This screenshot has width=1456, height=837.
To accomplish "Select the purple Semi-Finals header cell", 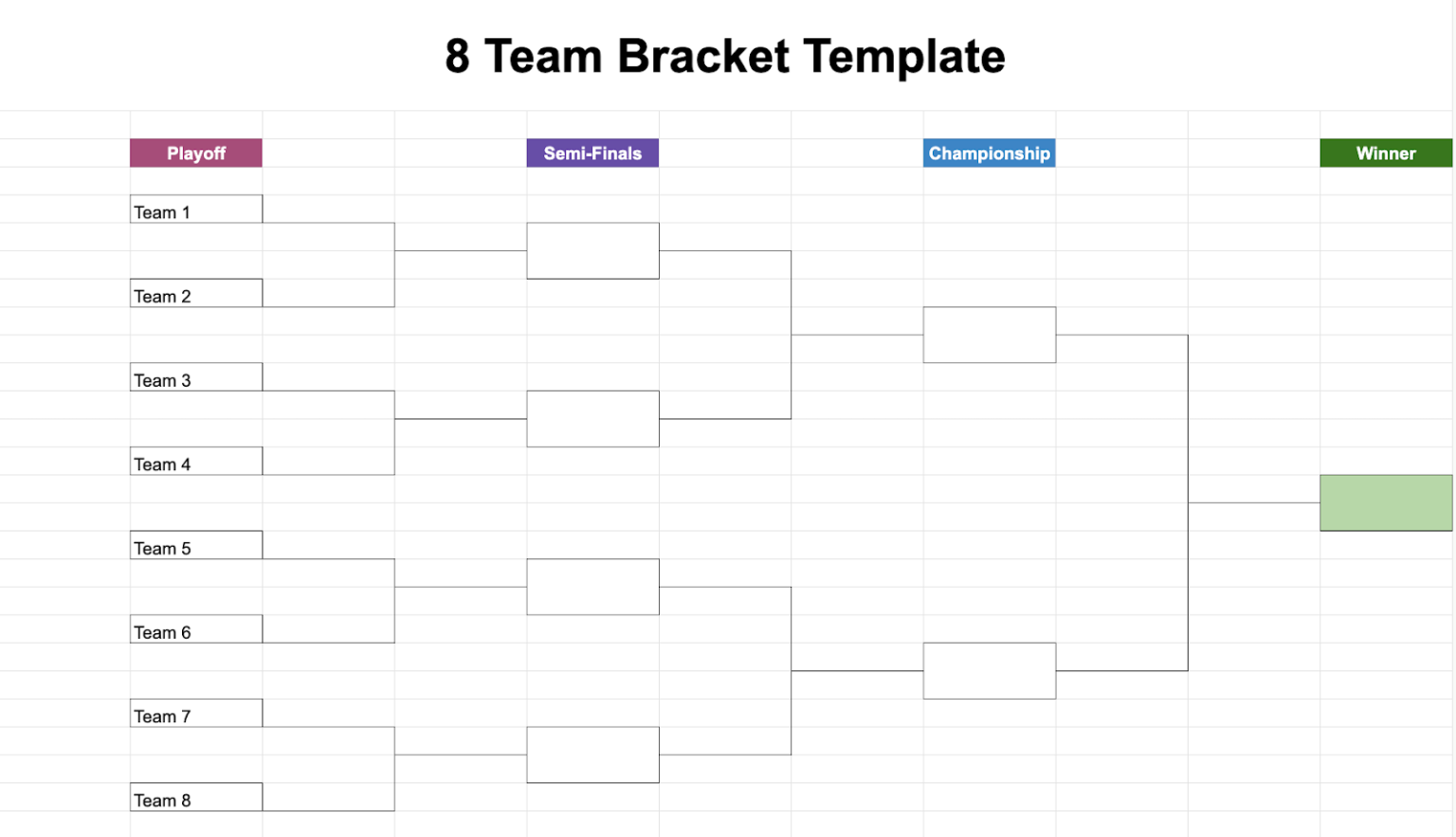I will pos(592,154).
